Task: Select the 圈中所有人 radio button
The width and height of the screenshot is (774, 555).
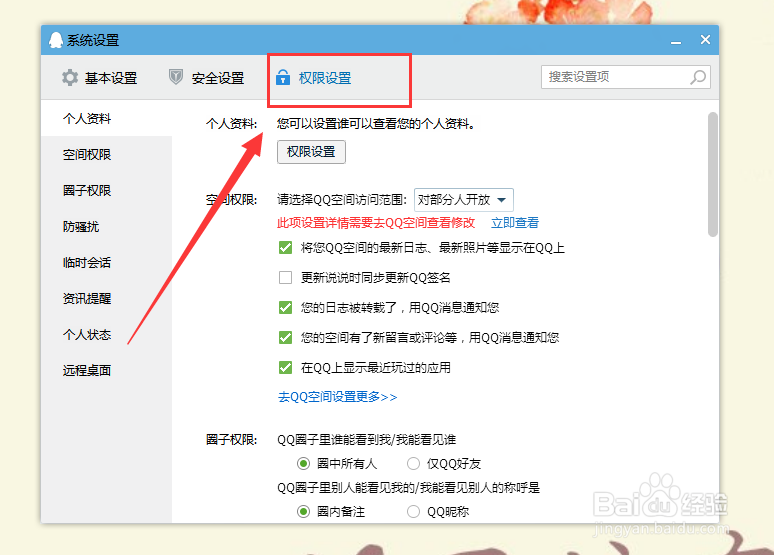Action: point(303,464)
